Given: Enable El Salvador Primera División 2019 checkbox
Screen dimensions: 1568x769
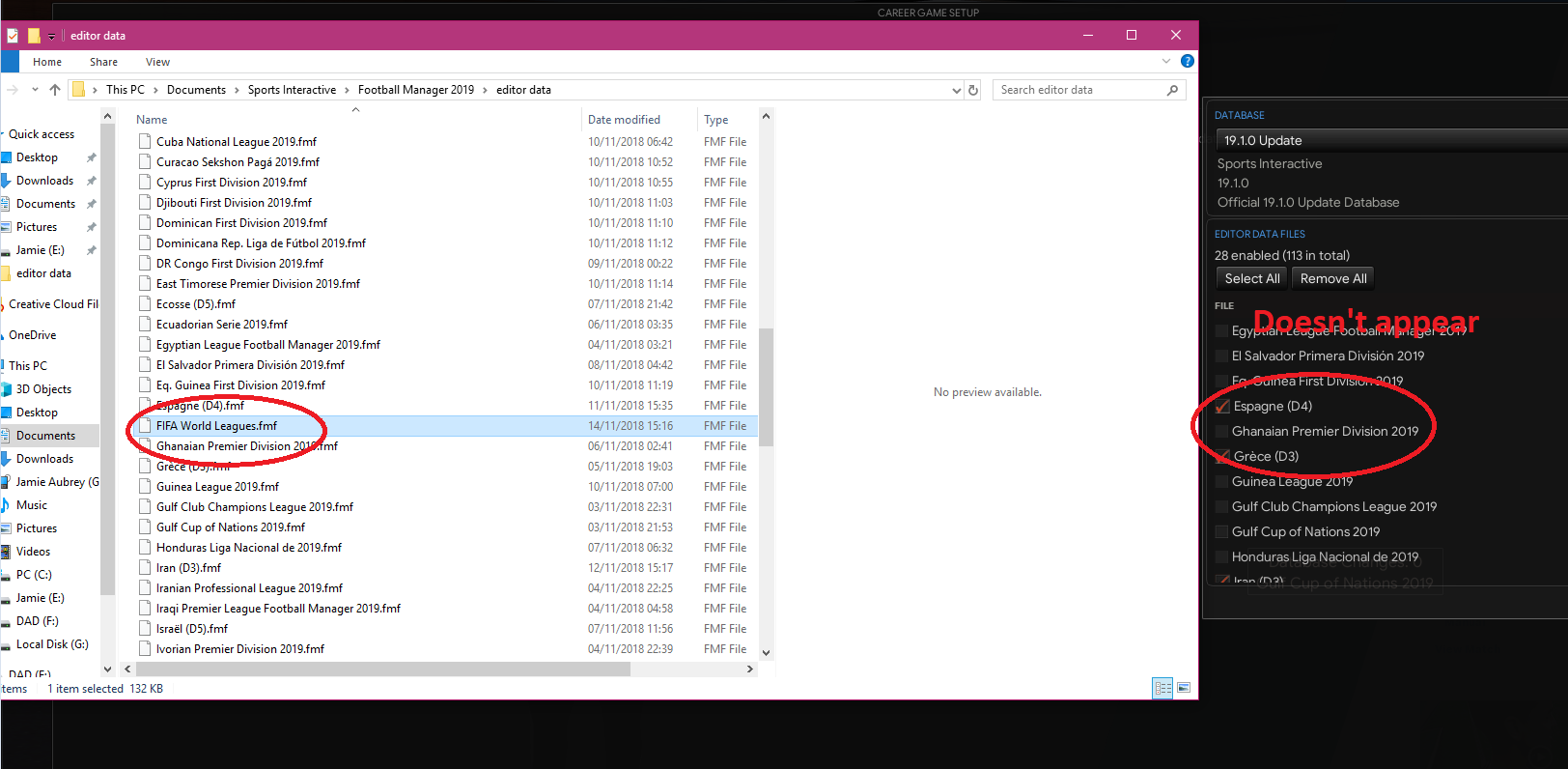Looking at the screenshot, I should (x=1222, y=356).
